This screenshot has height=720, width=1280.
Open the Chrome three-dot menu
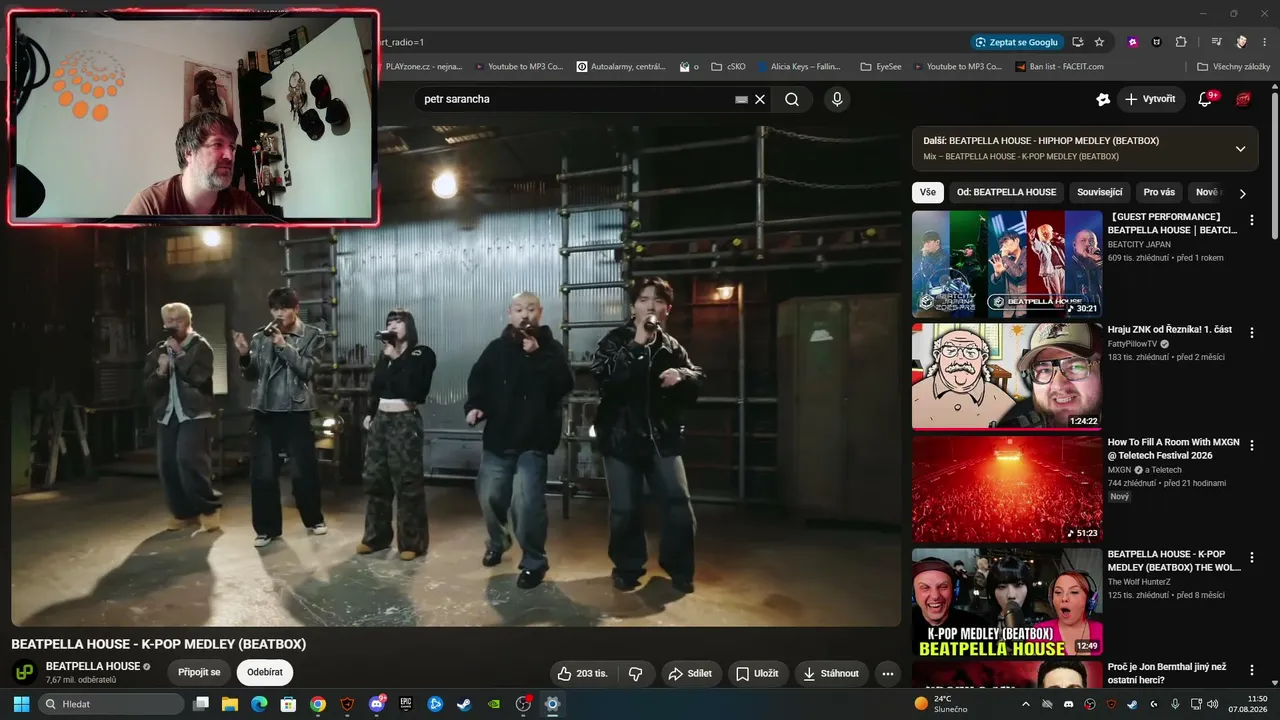[1265, 42]
